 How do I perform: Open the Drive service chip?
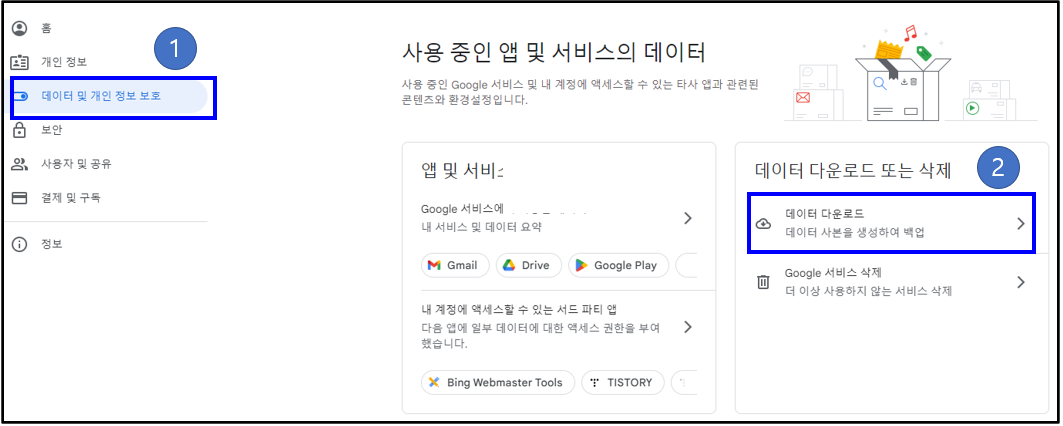tap(529, 265)
